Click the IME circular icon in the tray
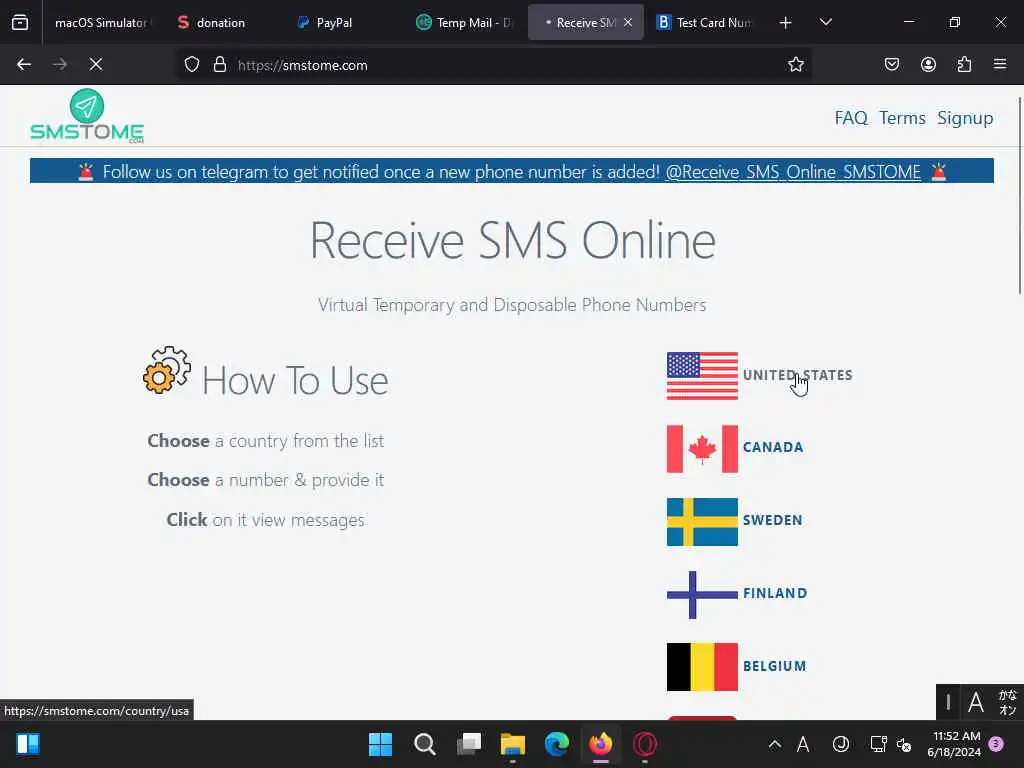 coord(840,744)
